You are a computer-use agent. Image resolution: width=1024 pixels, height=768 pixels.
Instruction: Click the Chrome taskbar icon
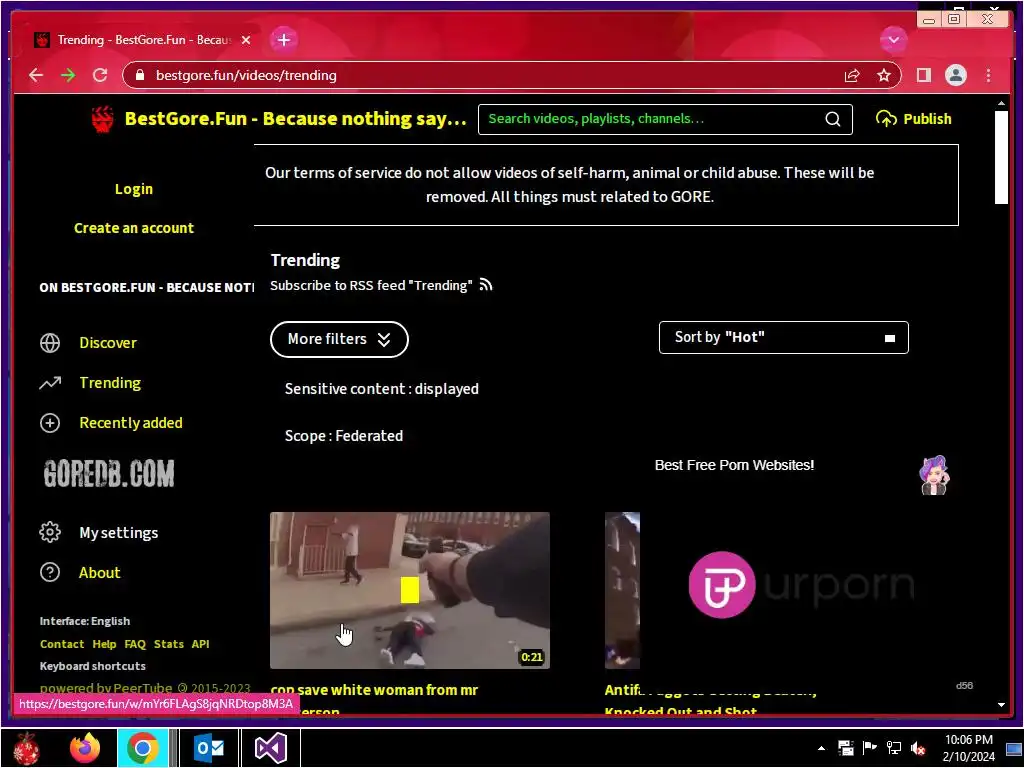coord(143,748)
